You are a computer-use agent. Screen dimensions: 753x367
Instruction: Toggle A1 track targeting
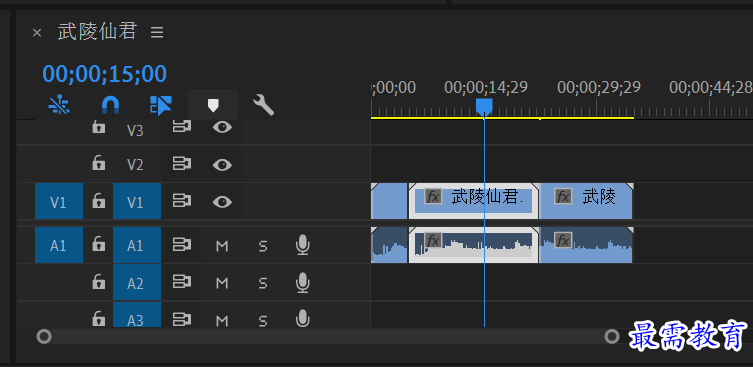(137, 245)
